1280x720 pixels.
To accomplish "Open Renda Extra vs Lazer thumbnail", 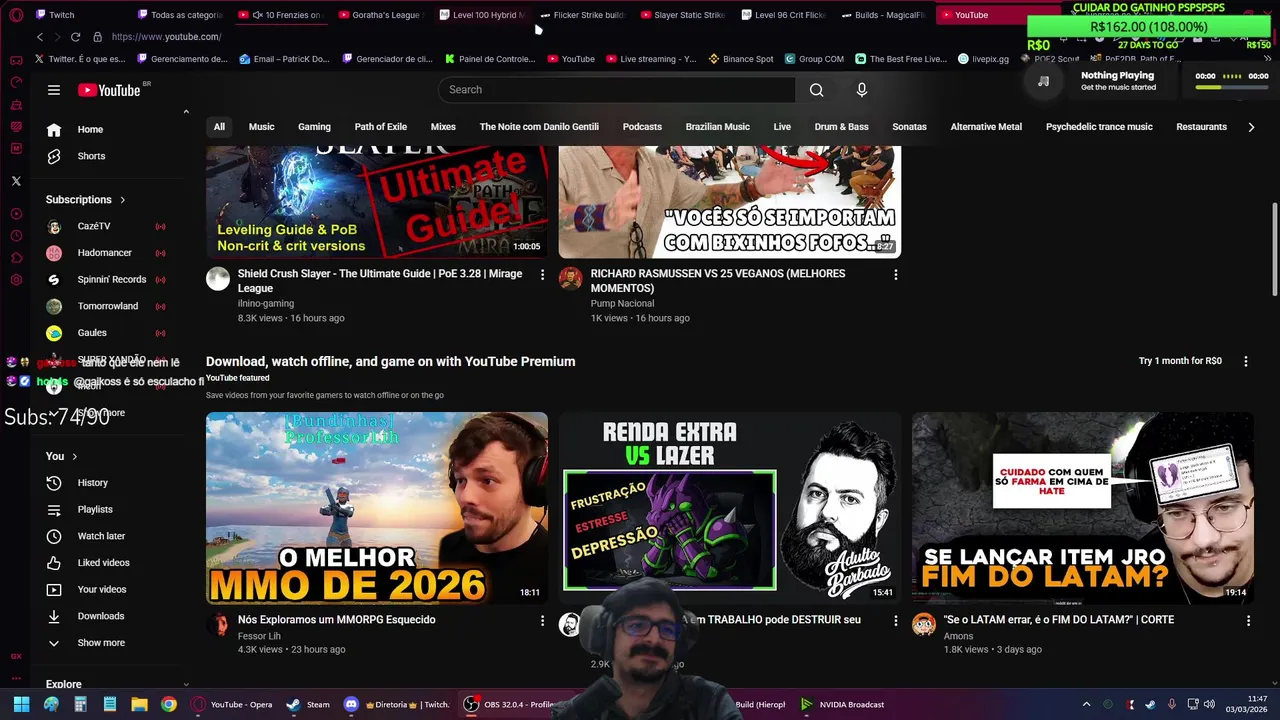I will [x=730, y=508].
